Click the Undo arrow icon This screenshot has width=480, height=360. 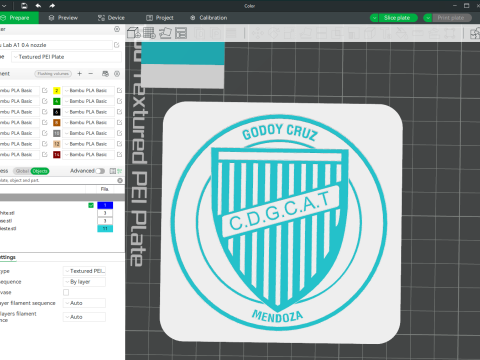pyautogui.click(x=38, y=6)
